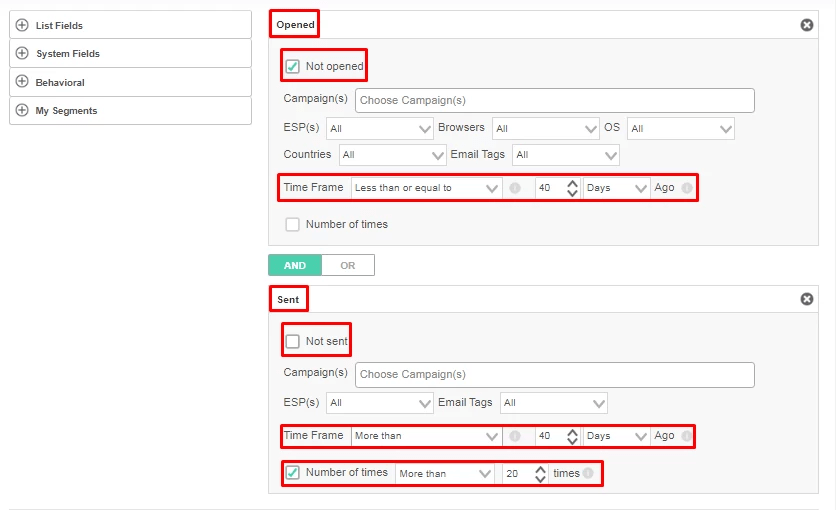This screenshot has height=510, width=836.
Task: Decrease the Sent time frame value of 40
Action: (572, 441)
